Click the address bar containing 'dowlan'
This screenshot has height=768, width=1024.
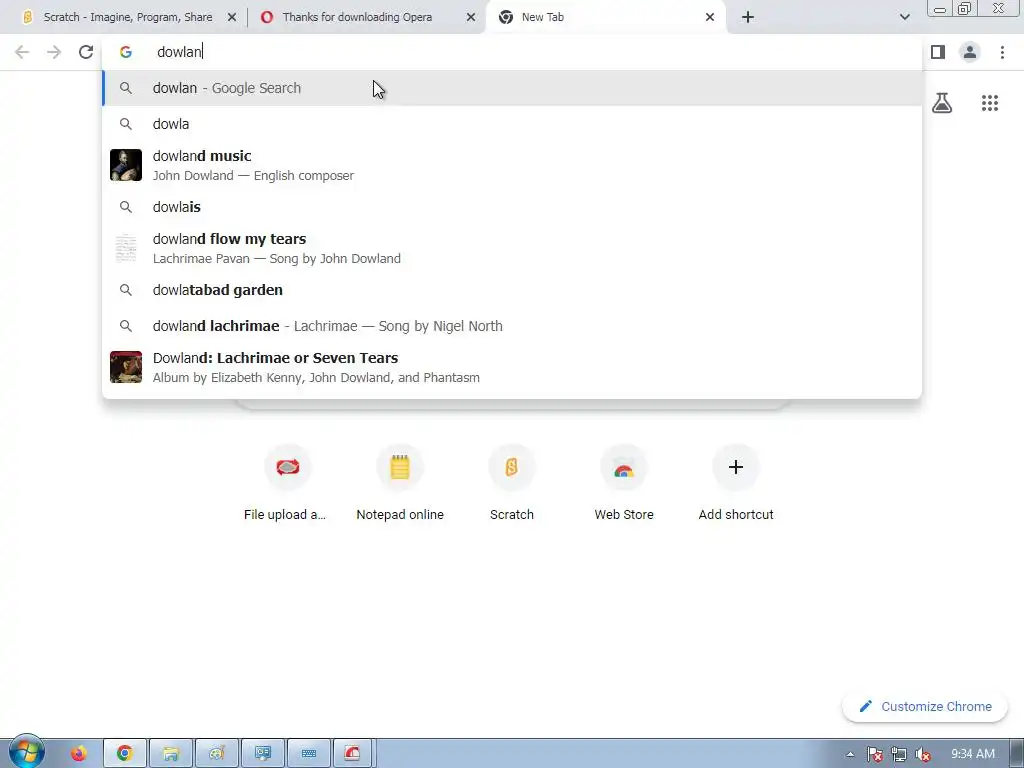click(512, 52)
